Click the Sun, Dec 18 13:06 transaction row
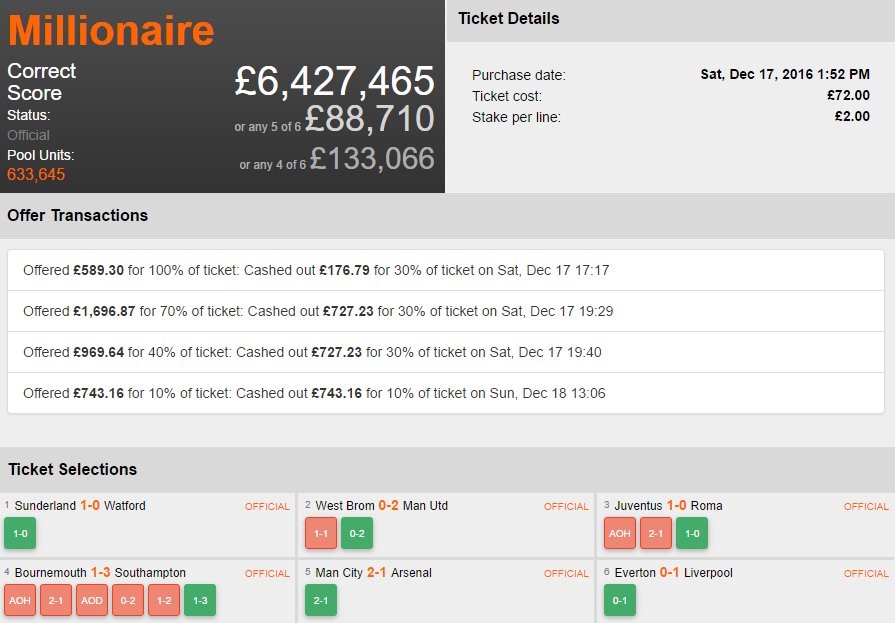Image resolution: width=895 pixels, height=623 pixels. point(445,393)
